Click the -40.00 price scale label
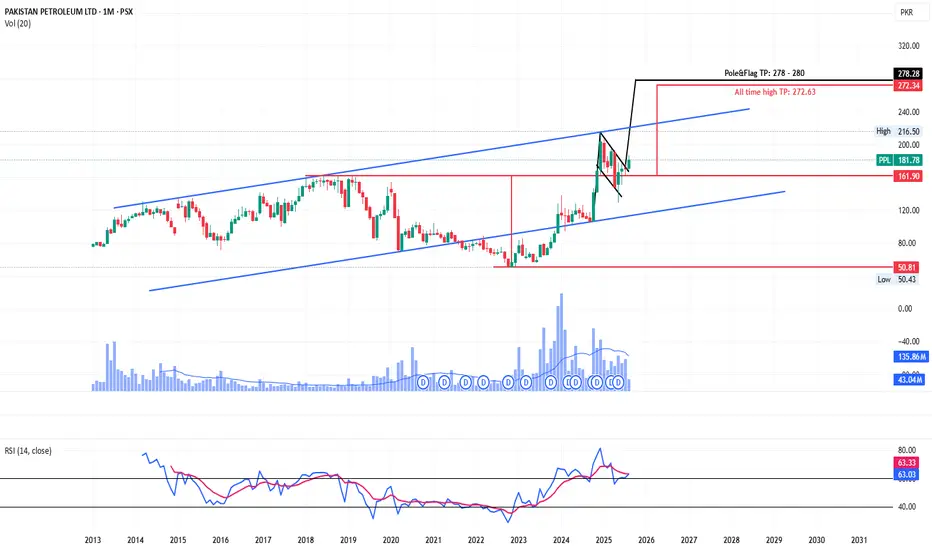This screenshot has width=932, height=550. pos(907,341)
